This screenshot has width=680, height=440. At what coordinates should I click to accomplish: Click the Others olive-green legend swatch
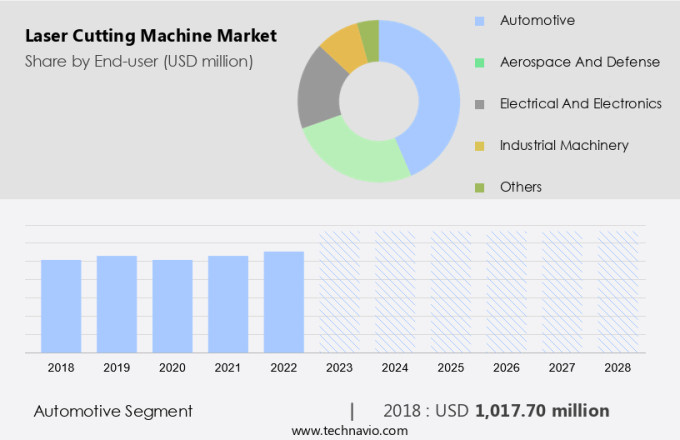[479, 187]
